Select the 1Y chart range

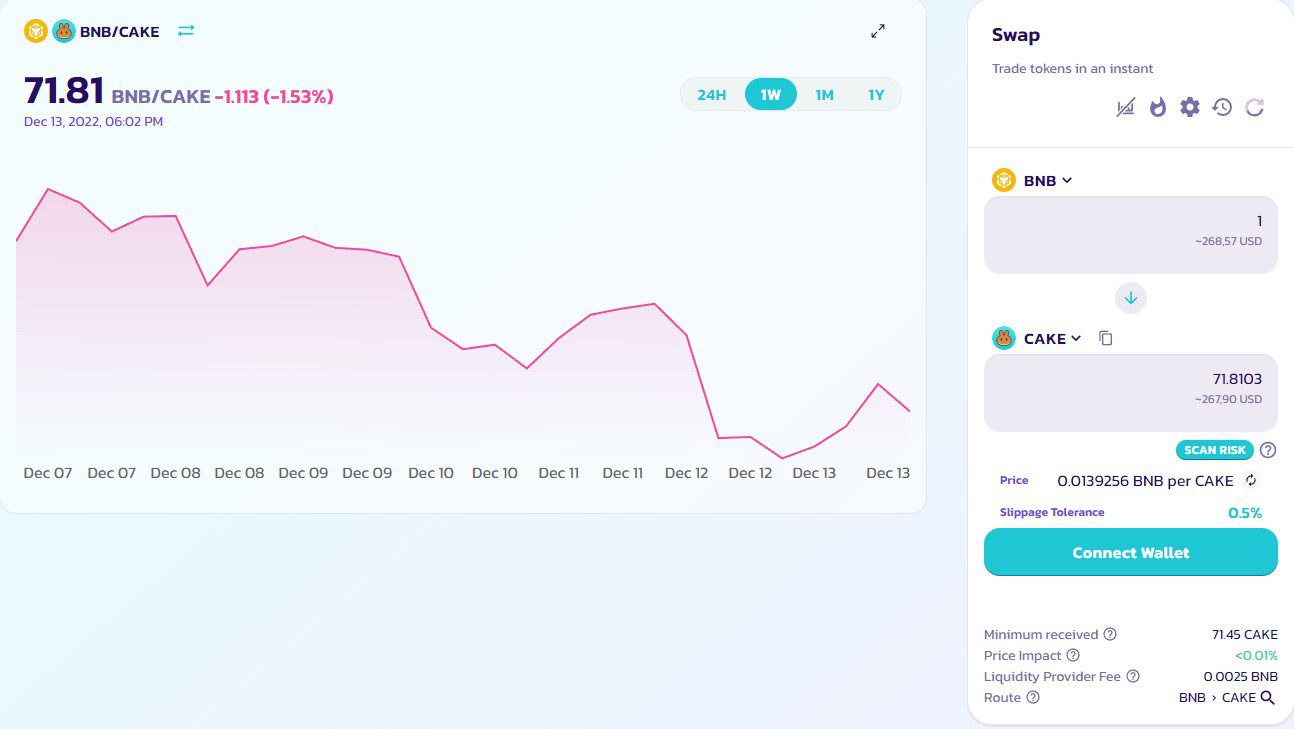pos(876,95)
